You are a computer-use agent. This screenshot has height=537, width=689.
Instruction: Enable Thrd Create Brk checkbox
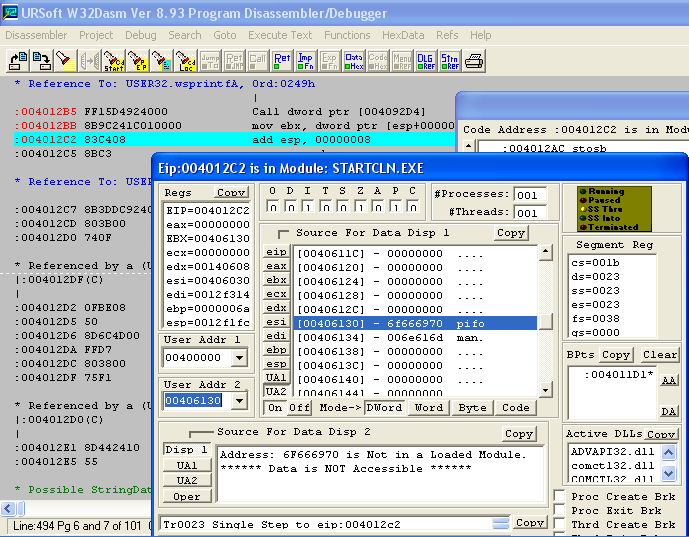point(559,524)
